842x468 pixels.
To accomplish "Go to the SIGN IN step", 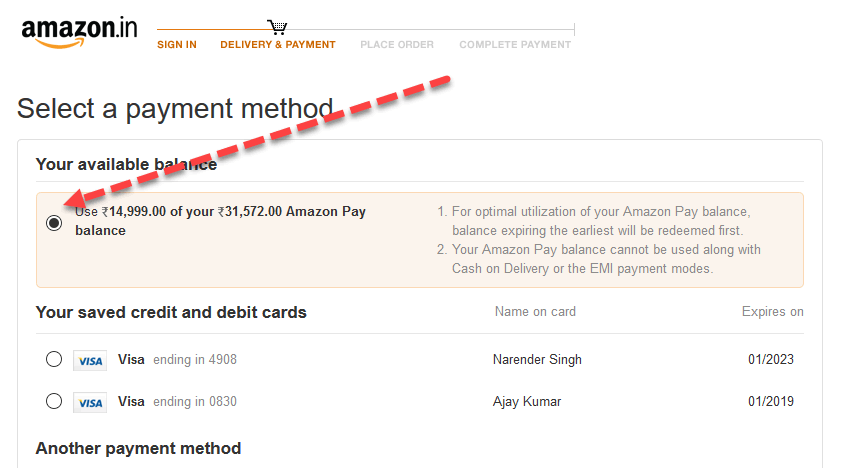I will pyautogui.click(x=177, y=45).
